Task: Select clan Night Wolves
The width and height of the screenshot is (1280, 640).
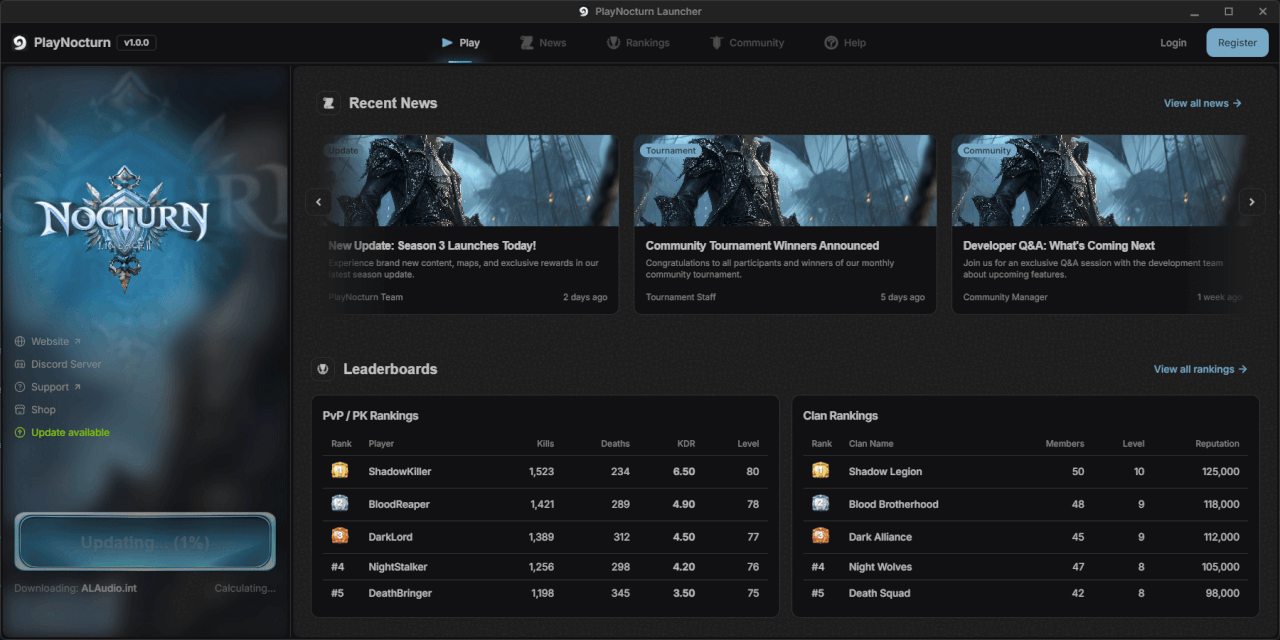Action: [x=880, y=567]
